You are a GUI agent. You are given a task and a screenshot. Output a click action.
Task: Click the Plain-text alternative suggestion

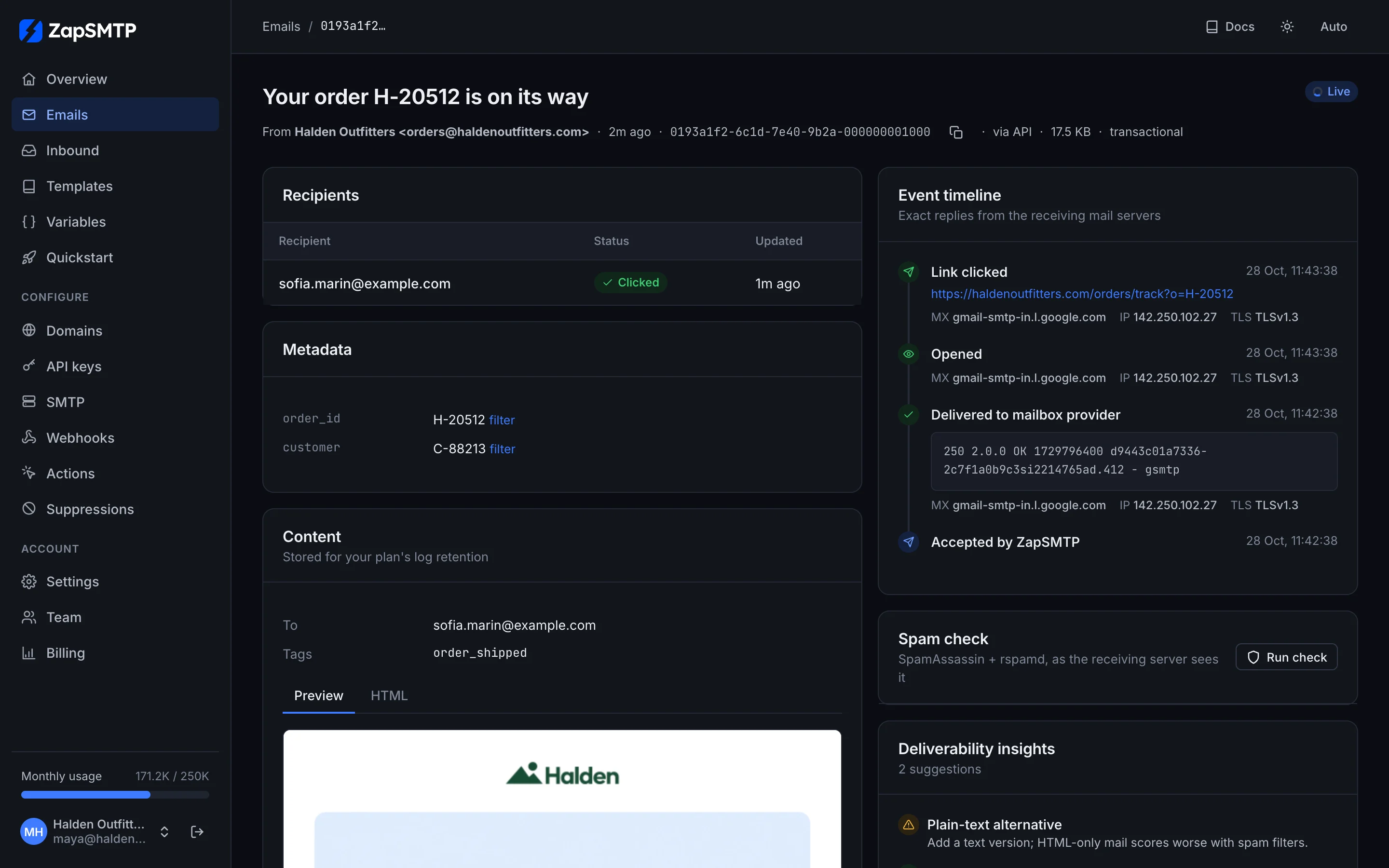click(x=994, y=825)
